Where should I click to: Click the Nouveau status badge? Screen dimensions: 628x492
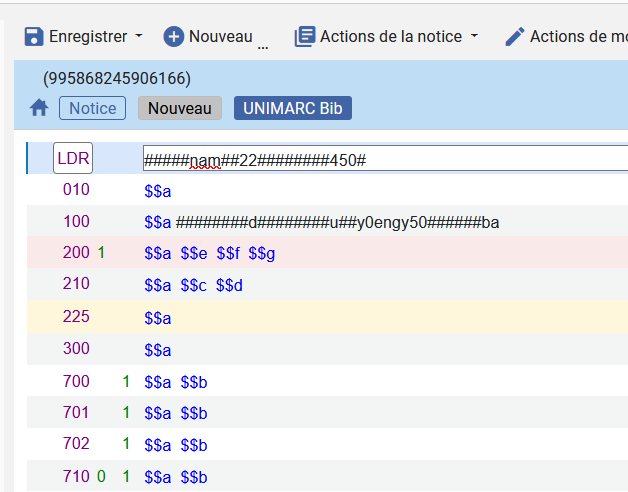tap(180, 108)
